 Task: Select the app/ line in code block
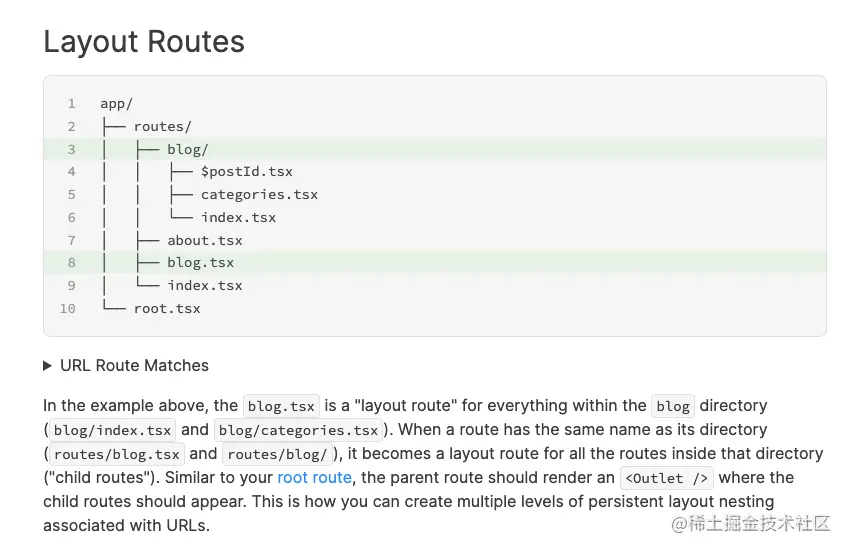(116, 104)
